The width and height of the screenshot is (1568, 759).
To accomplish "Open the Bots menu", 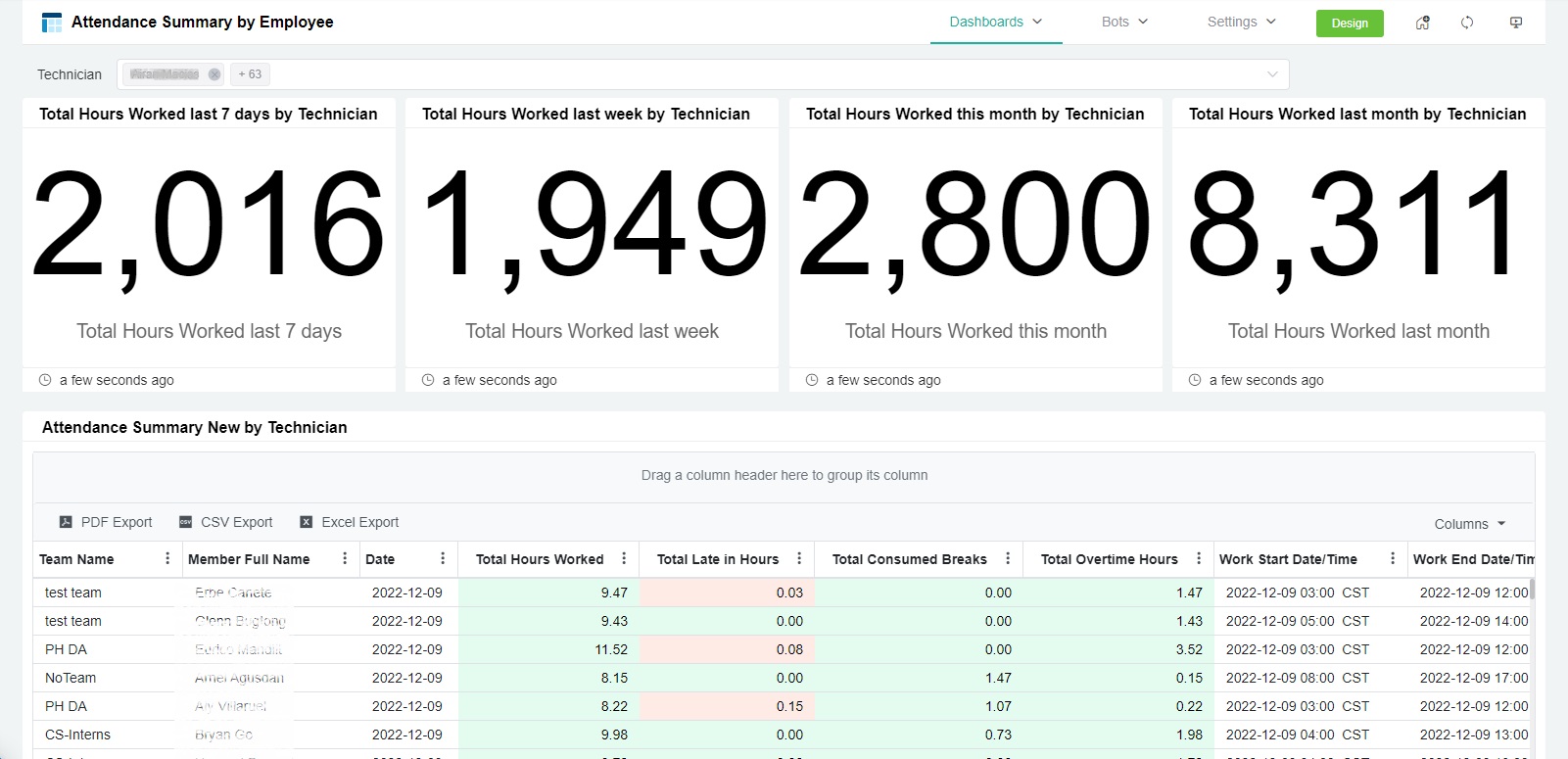I will click(1124, 22).
